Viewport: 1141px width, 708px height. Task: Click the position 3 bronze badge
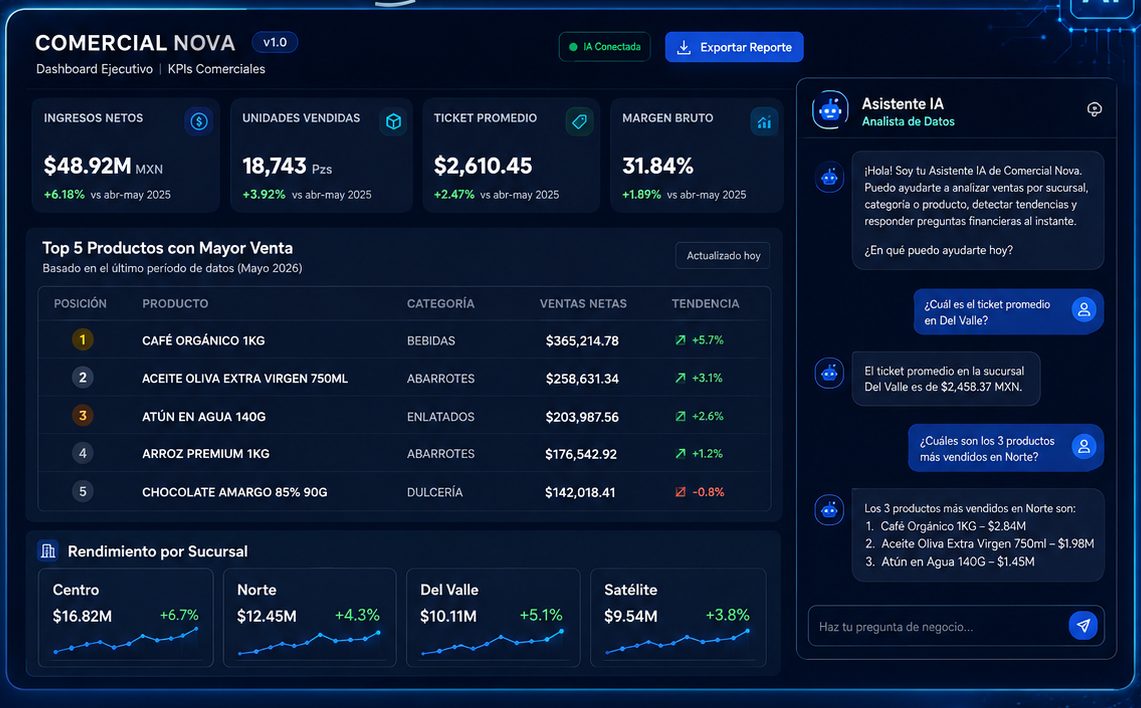[x=82, y=415]
